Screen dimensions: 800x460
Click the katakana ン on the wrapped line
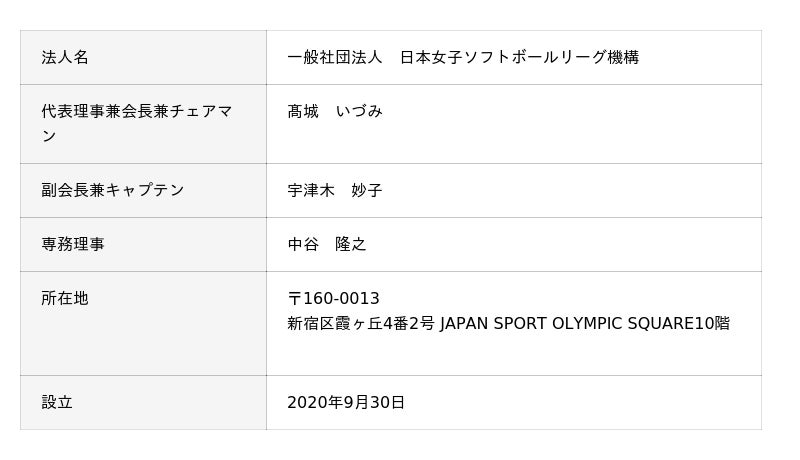click(x=49, y=137)
